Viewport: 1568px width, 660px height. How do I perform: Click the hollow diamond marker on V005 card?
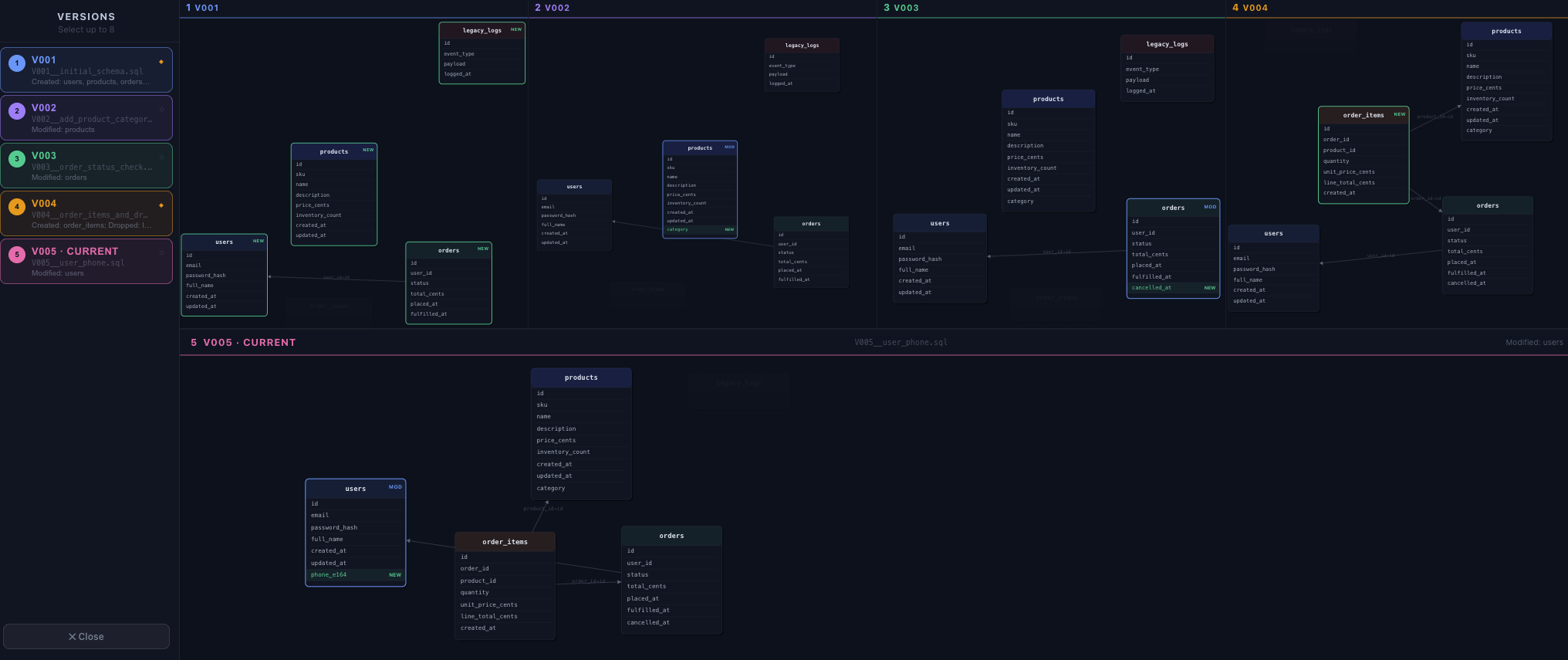click(161, 253)
